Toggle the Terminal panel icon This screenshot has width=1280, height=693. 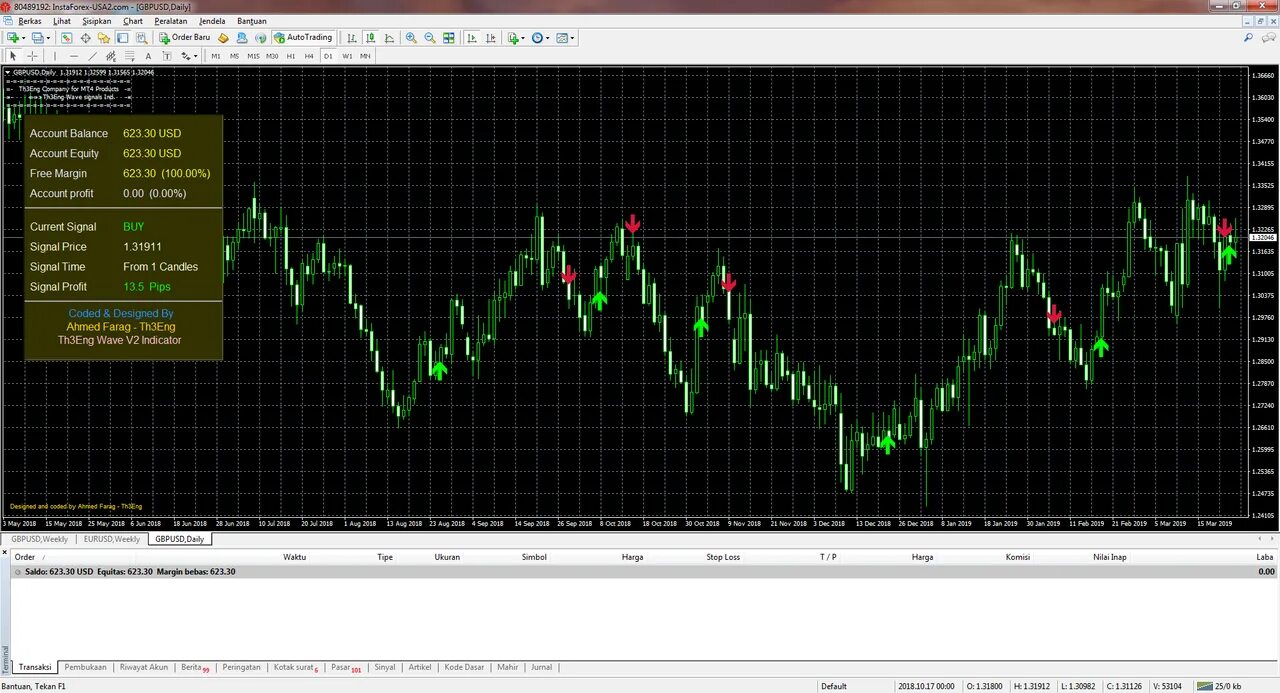tap(122, 38)
